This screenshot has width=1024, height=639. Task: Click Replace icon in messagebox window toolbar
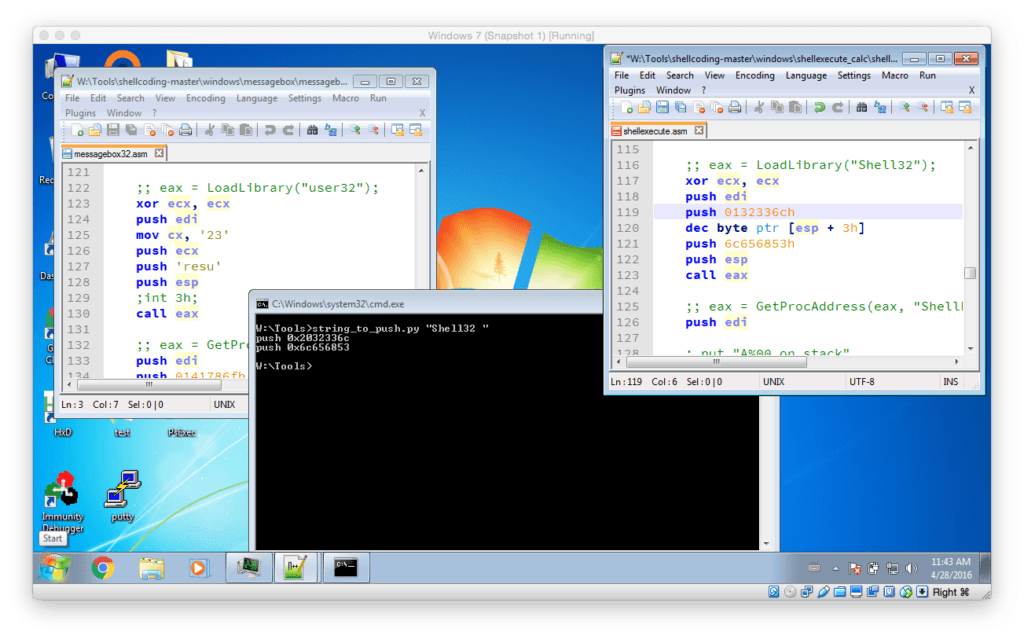(x=330, y=131)
